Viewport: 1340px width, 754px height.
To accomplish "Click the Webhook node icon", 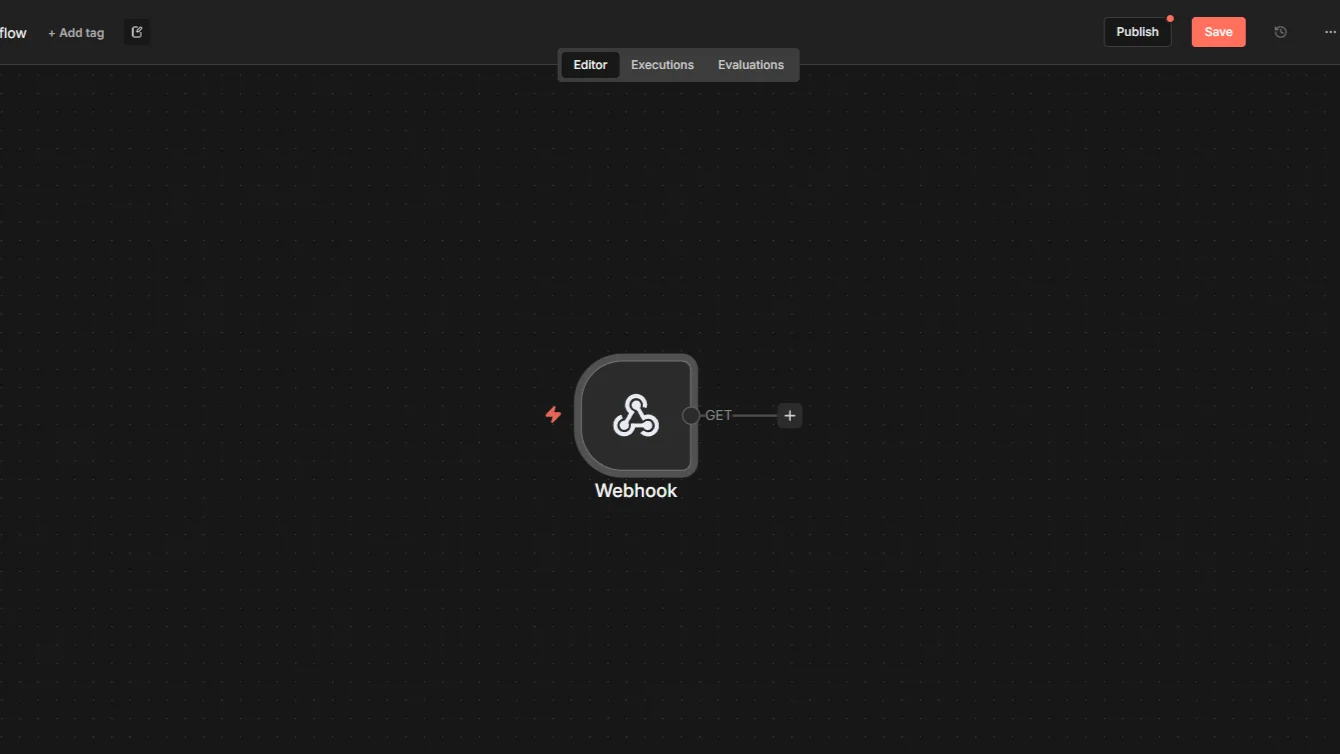I will [636, 416].
